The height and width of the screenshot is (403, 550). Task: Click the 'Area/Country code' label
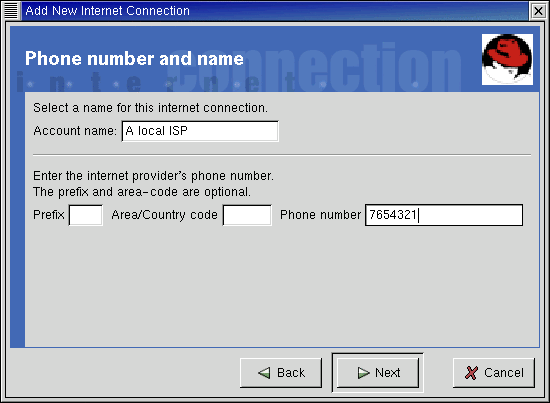click(x=165, y=215)
